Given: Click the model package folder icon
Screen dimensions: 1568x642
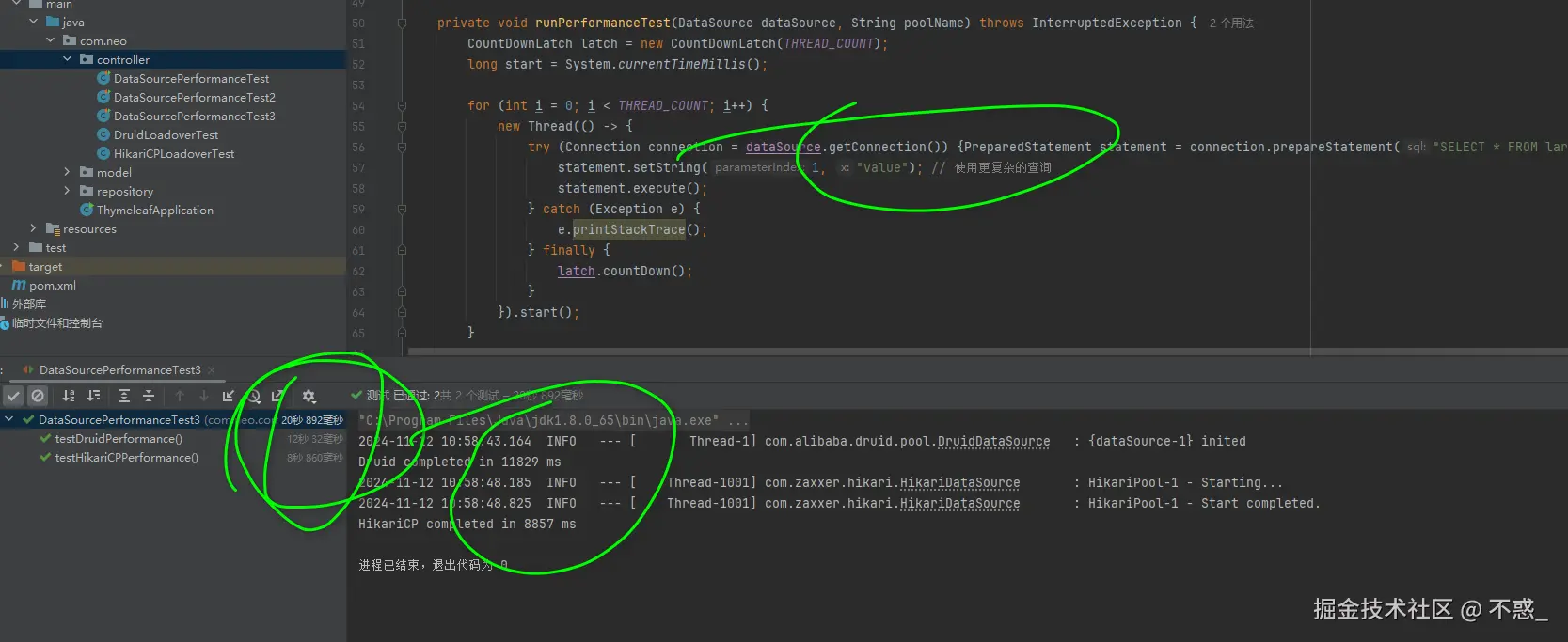Looking at the screenshot, I should 87,172.
